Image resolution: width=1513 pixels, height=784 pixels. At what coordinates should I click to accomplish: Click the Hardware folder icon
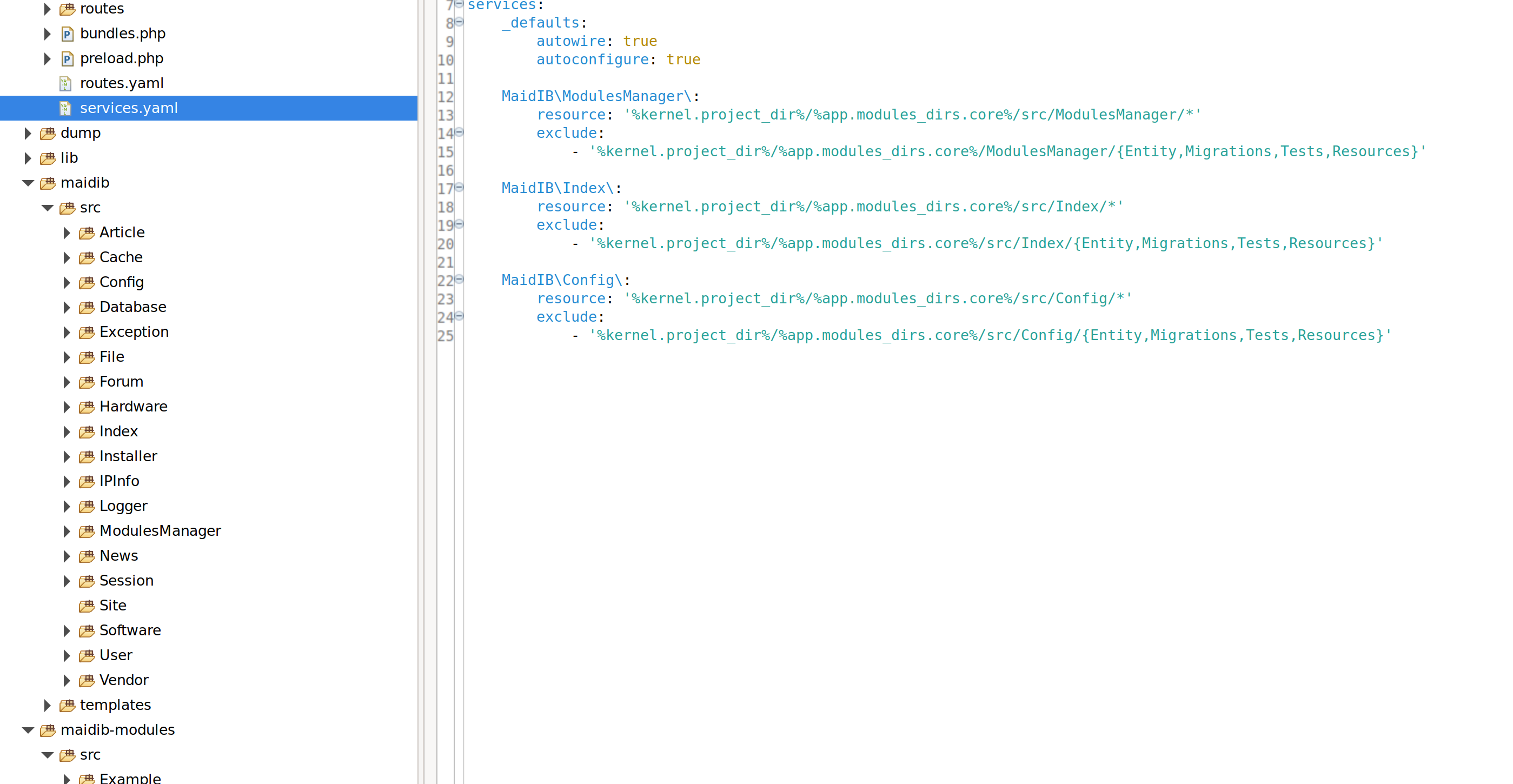point(87,407)
